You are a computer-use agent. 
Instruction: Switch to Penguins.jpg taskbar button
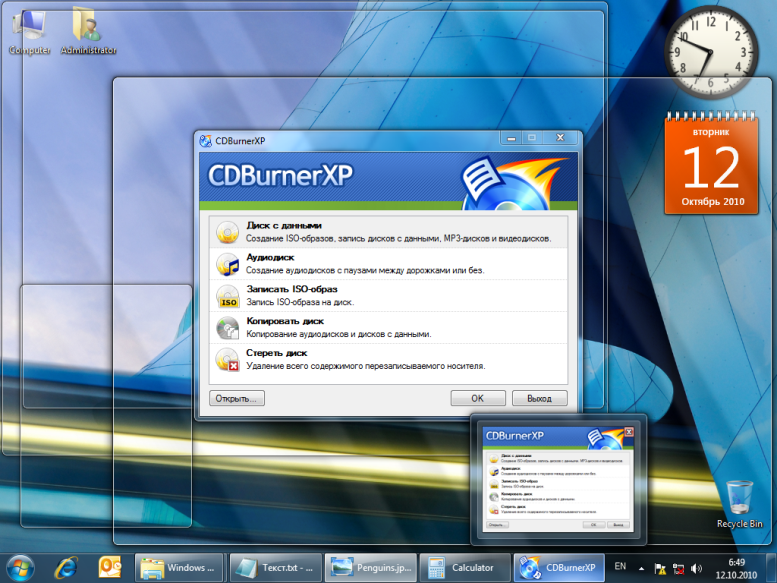coord(371,568)
